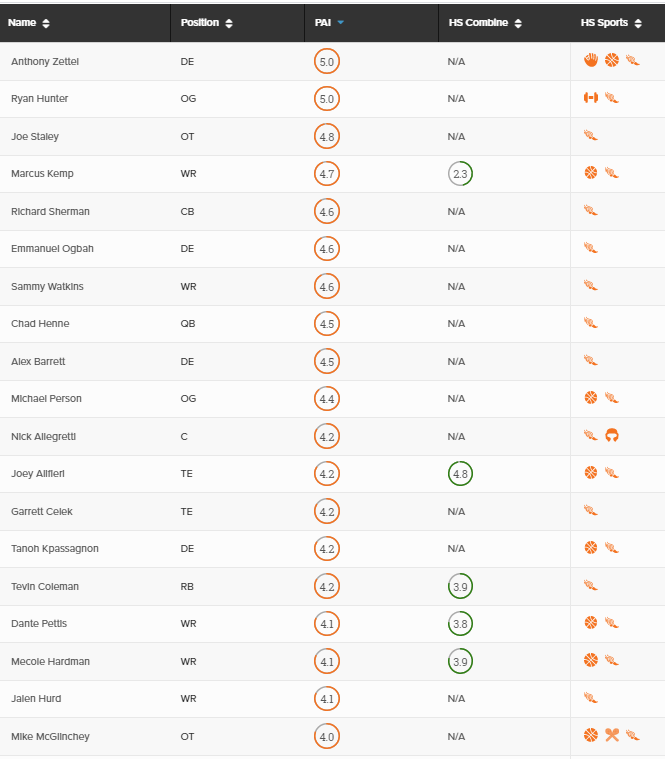Click Michael Person's basketball icon

pos(590,397)
